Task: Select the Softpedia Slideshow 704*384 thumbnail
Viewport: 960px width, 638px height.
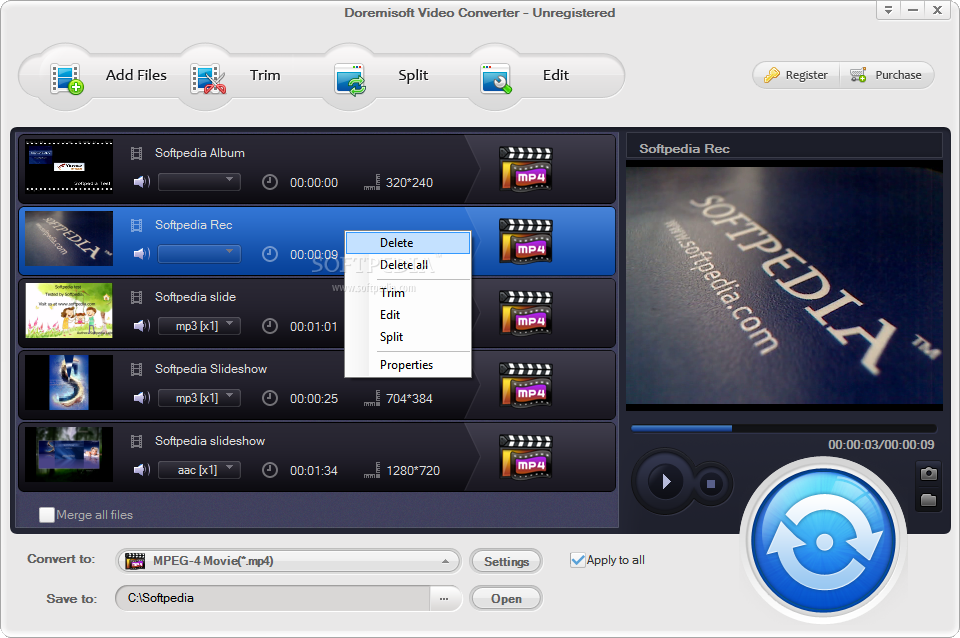Action: [x=69, y=383]
